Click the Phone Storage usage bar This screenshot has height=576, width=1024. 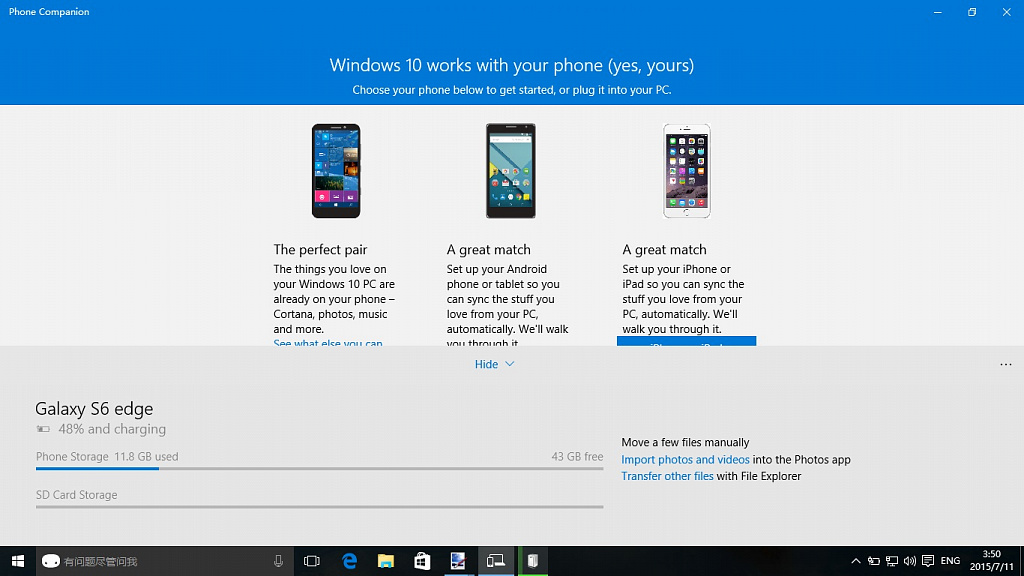coord(319,468)
